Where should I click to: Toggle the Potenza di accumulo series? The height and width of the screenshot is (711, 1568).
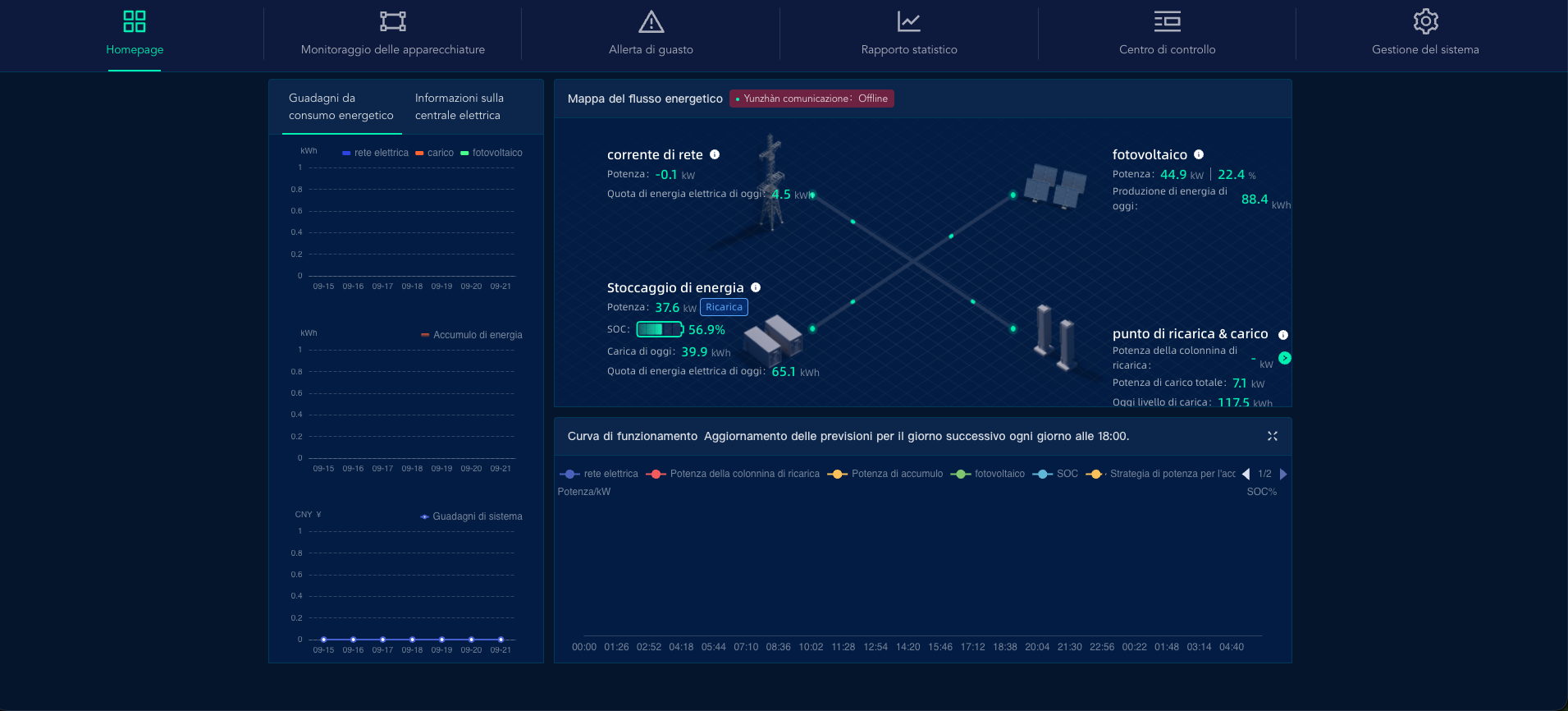click(x=885, y=474)
